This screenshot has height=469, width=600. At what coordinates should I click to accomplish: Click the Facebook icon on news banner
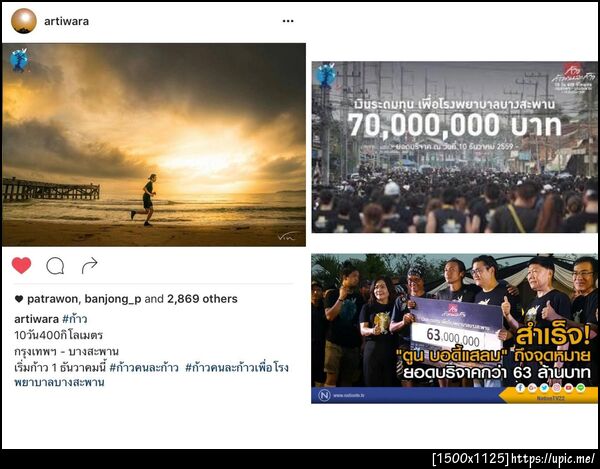click(x=520, y=388)
